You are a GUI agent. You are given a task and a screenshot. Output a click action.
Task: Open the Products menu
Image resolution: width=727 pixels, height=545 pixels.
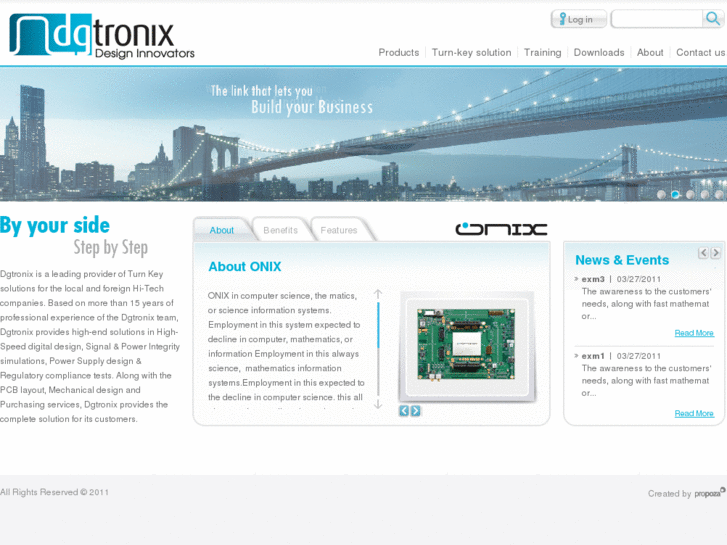[x=399, y=52]
